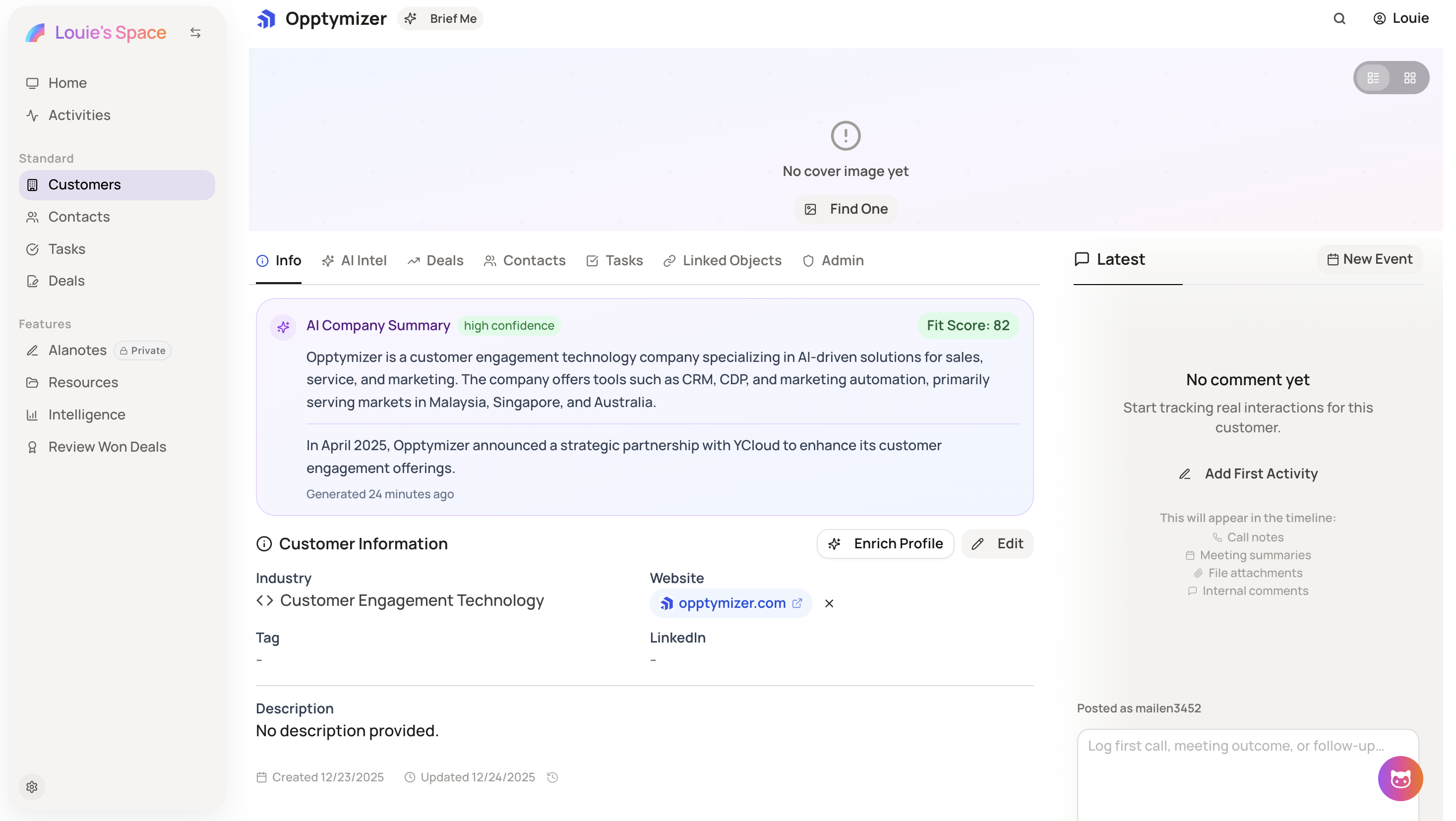Select the Info tab
This screenshot has width=1456, height=821.
[x=279, y=260]
